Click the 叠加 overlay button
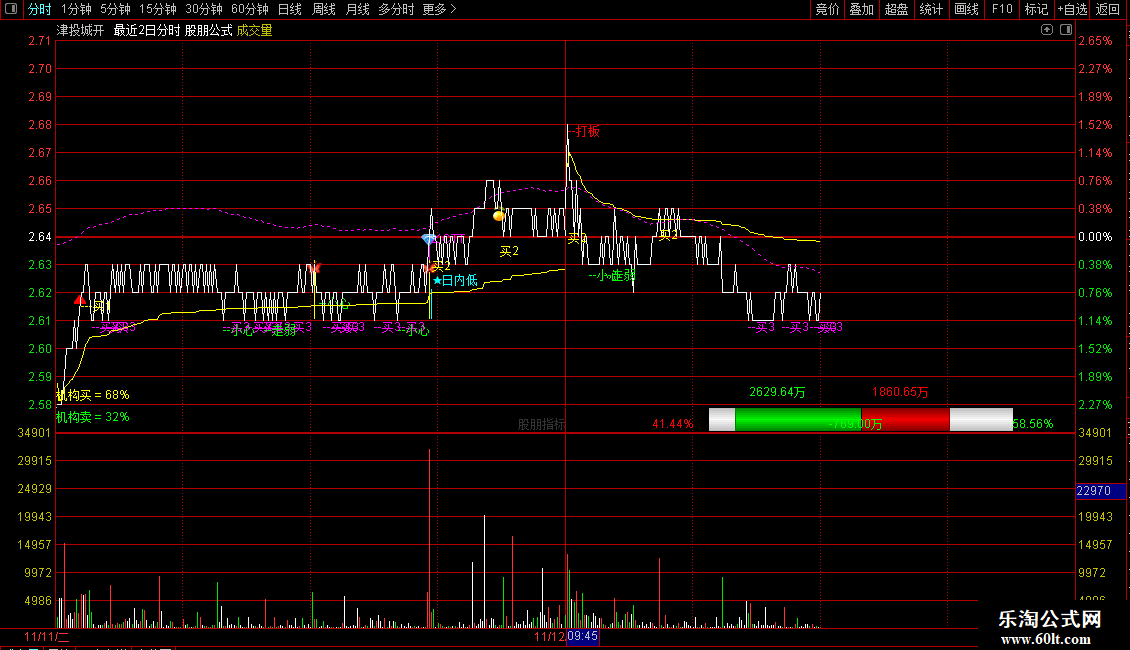 [x=861, y=9]
